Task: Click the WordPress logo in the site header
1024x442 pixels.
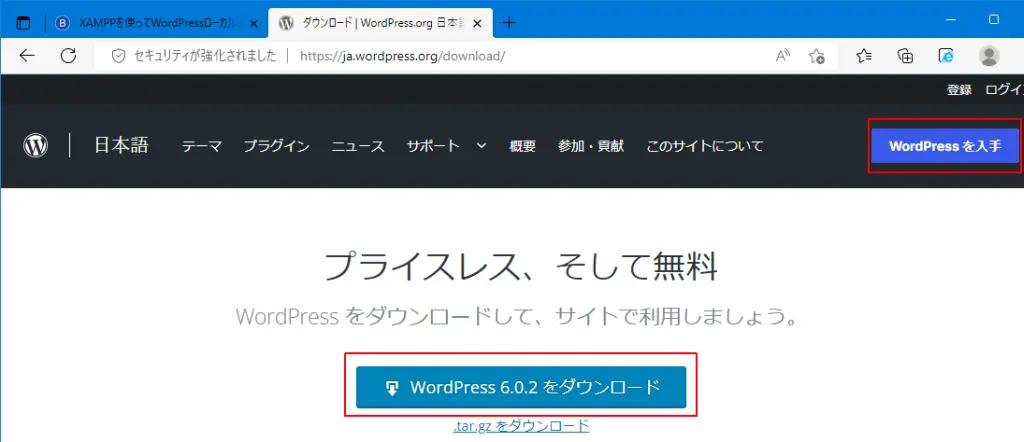Action: (36, 146)
